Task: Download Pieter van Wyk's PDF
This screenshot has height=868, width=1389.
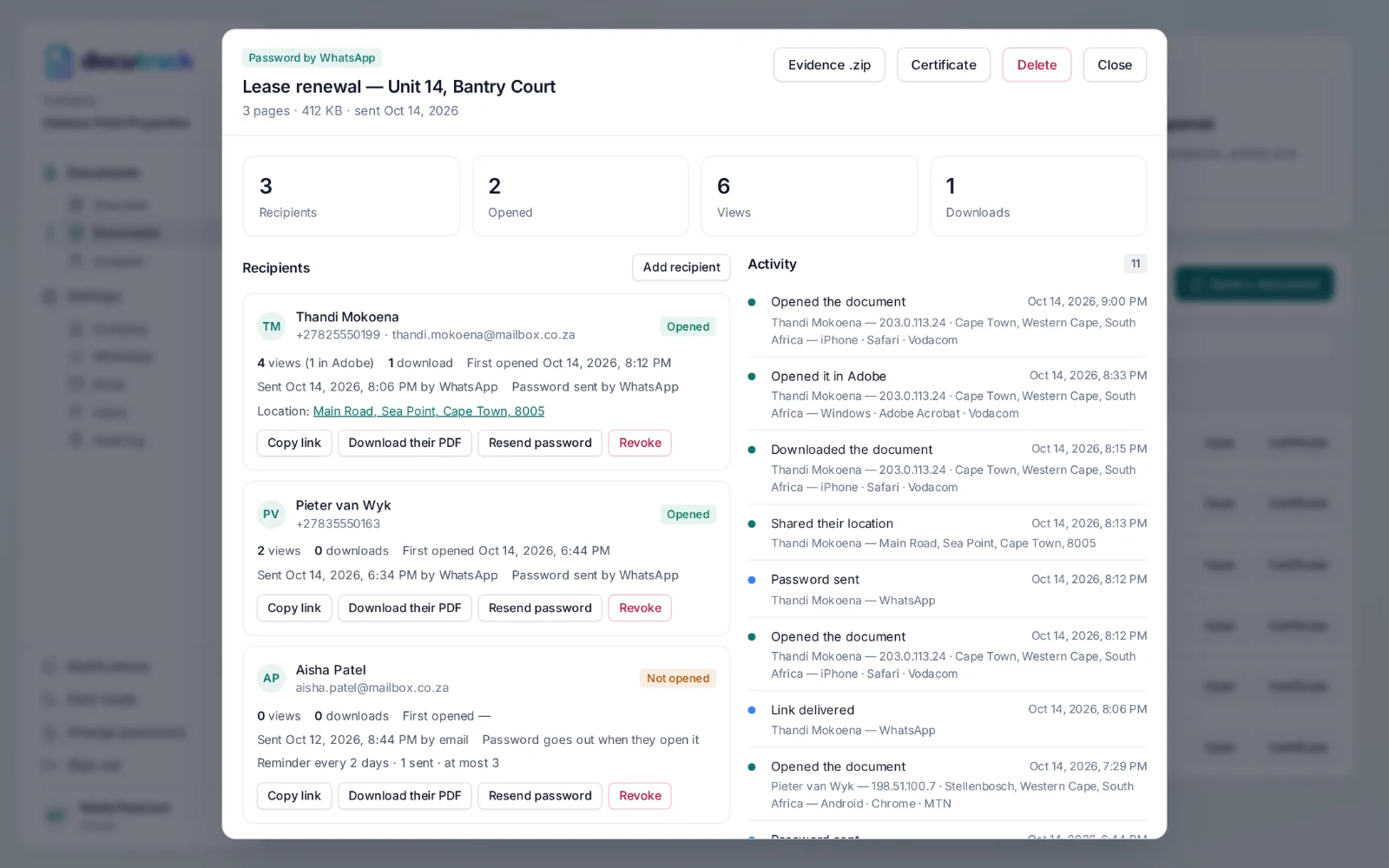Action: click(x=405, y=608)
